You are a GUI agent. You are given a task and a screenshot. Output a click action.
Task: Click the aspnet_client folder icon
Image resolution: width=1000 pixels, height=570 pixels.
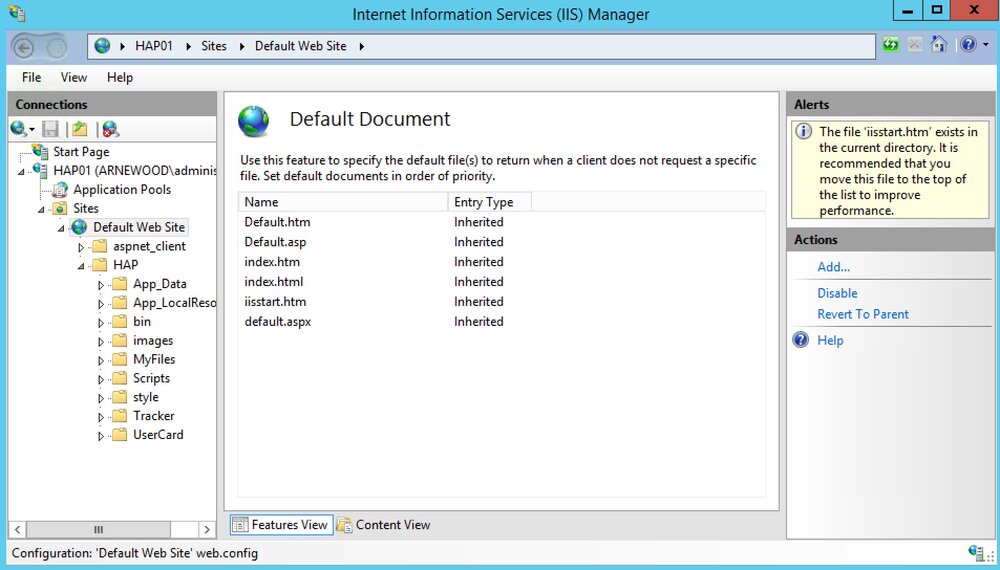click(99, 246)
